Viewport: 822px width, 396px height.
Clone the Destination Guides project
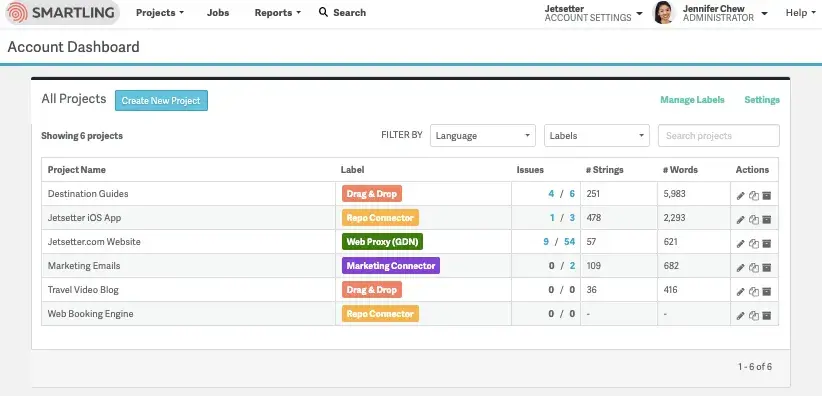pos(753,196)
